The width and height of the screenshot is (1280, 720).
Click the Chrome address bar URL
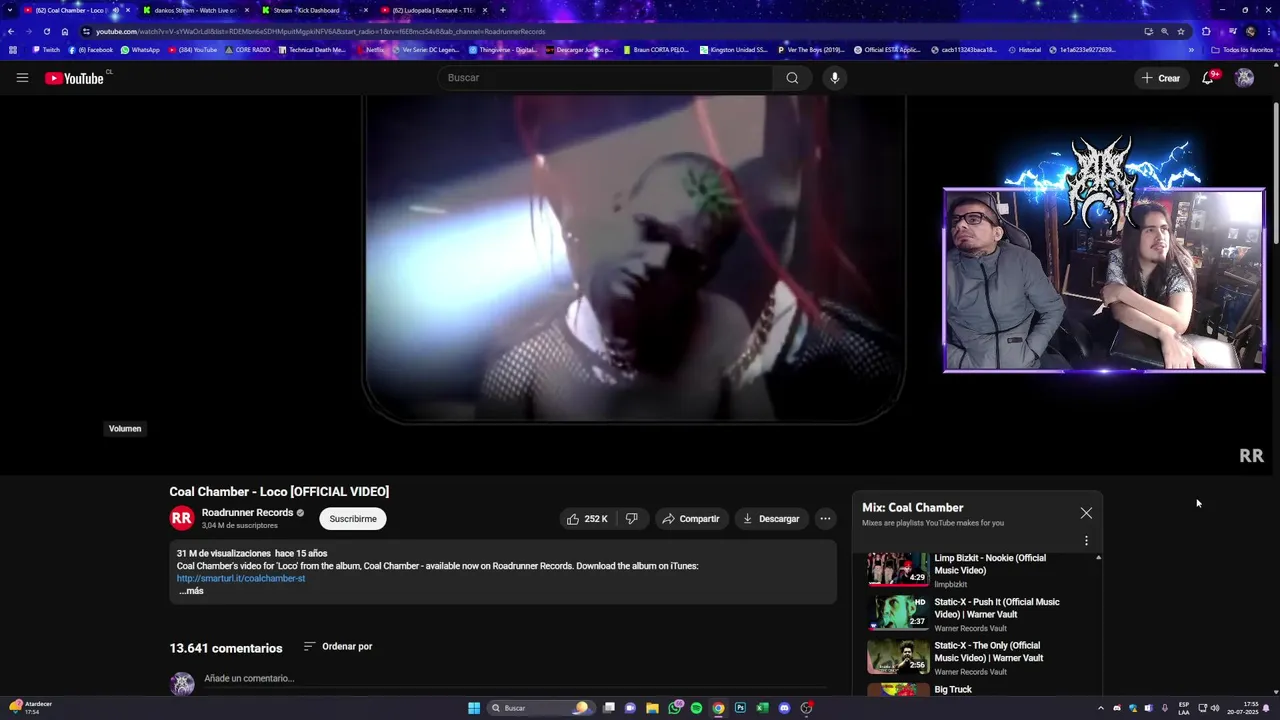coord(320,31)
